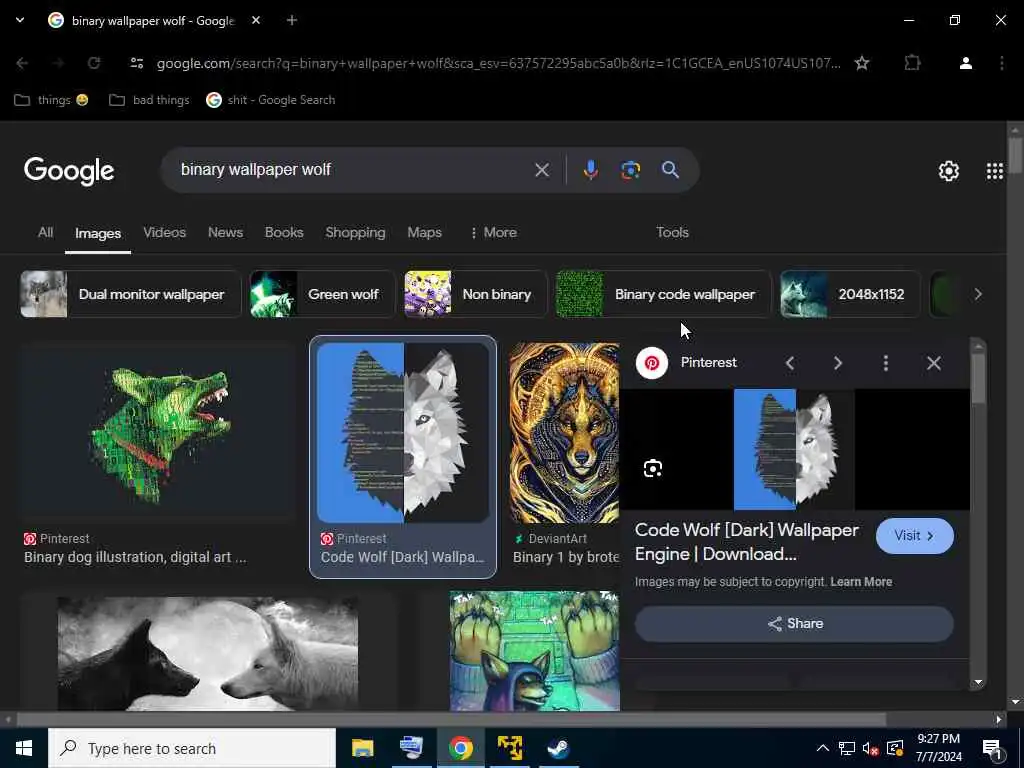The height and width of the screenshot is (768, 1024).
Task: Expand the More search categories menu
Action: pos(493,232)
